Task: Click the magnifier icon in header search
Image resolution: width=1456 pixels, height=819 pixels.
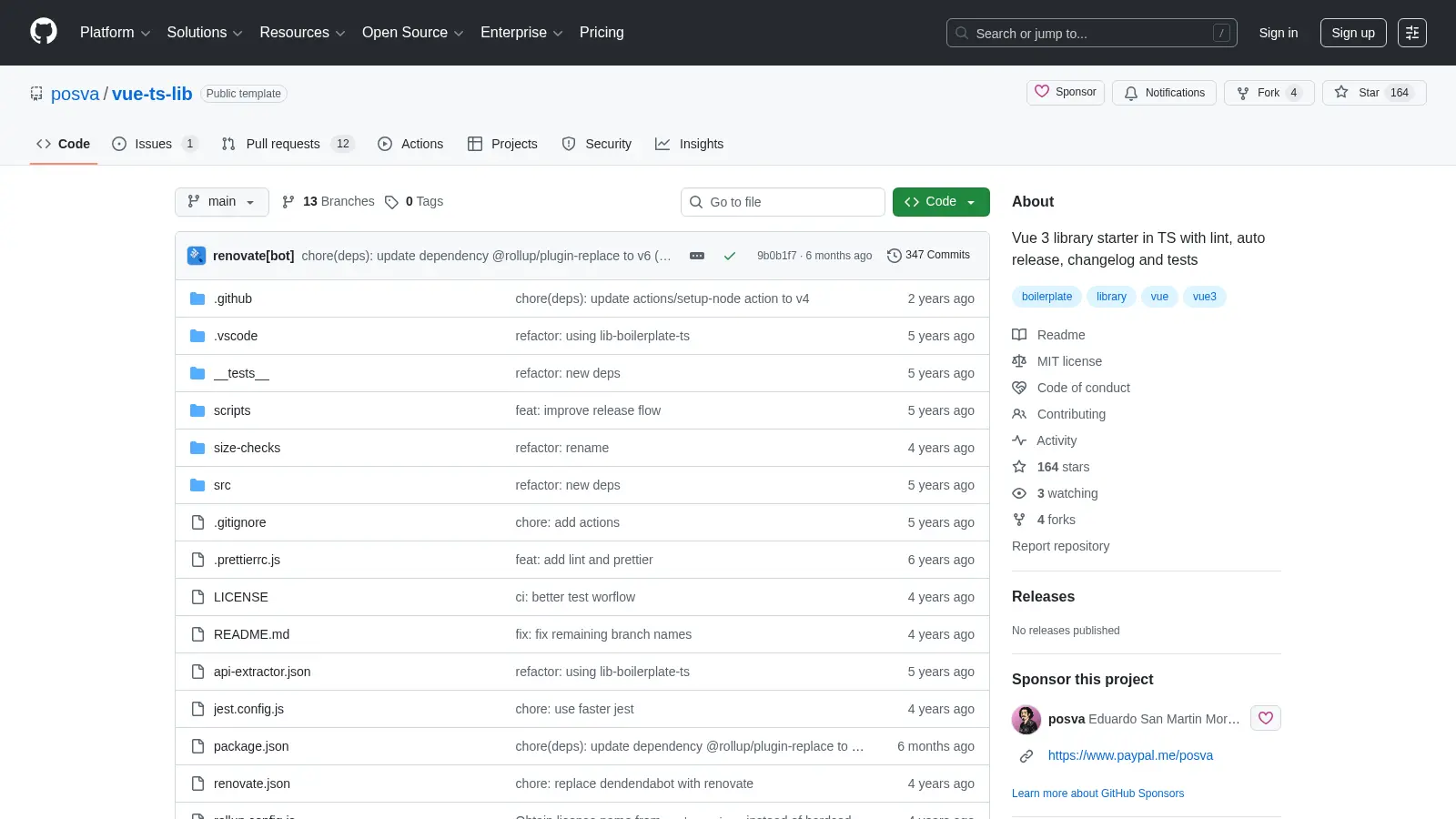Action: point(962,33)
